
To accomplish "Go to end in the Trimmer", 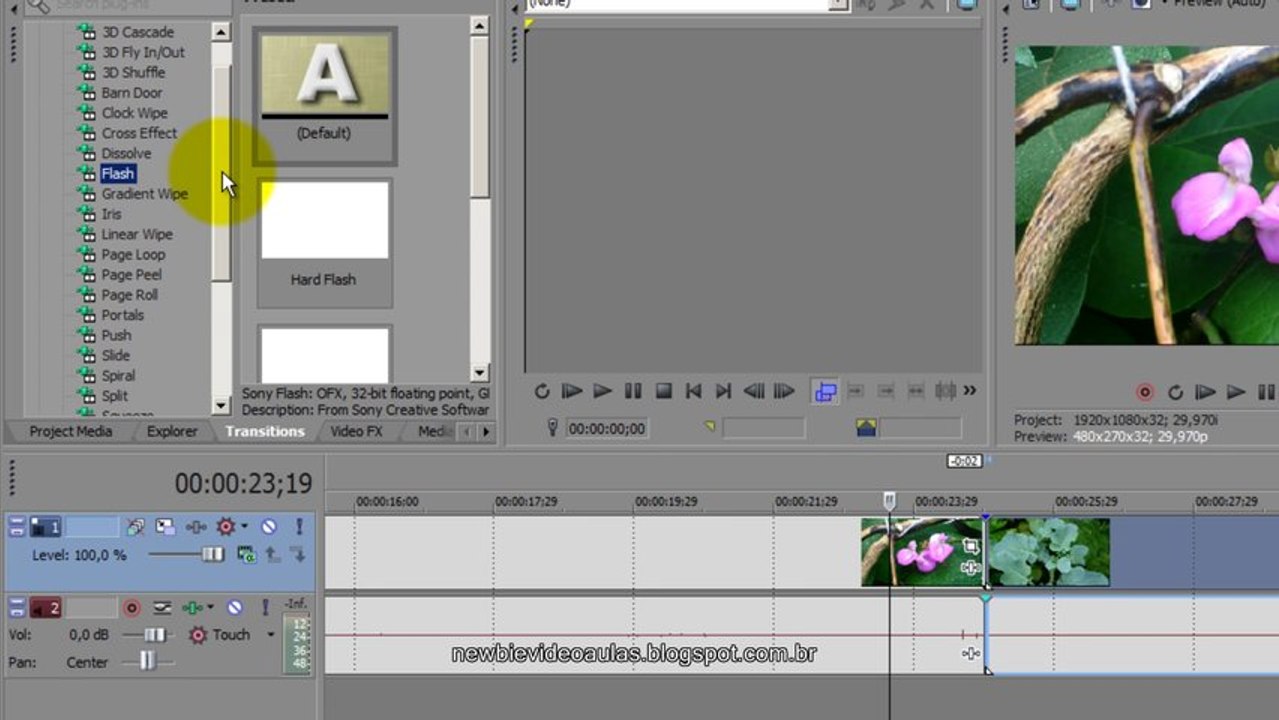I will (x=723, y=391).
